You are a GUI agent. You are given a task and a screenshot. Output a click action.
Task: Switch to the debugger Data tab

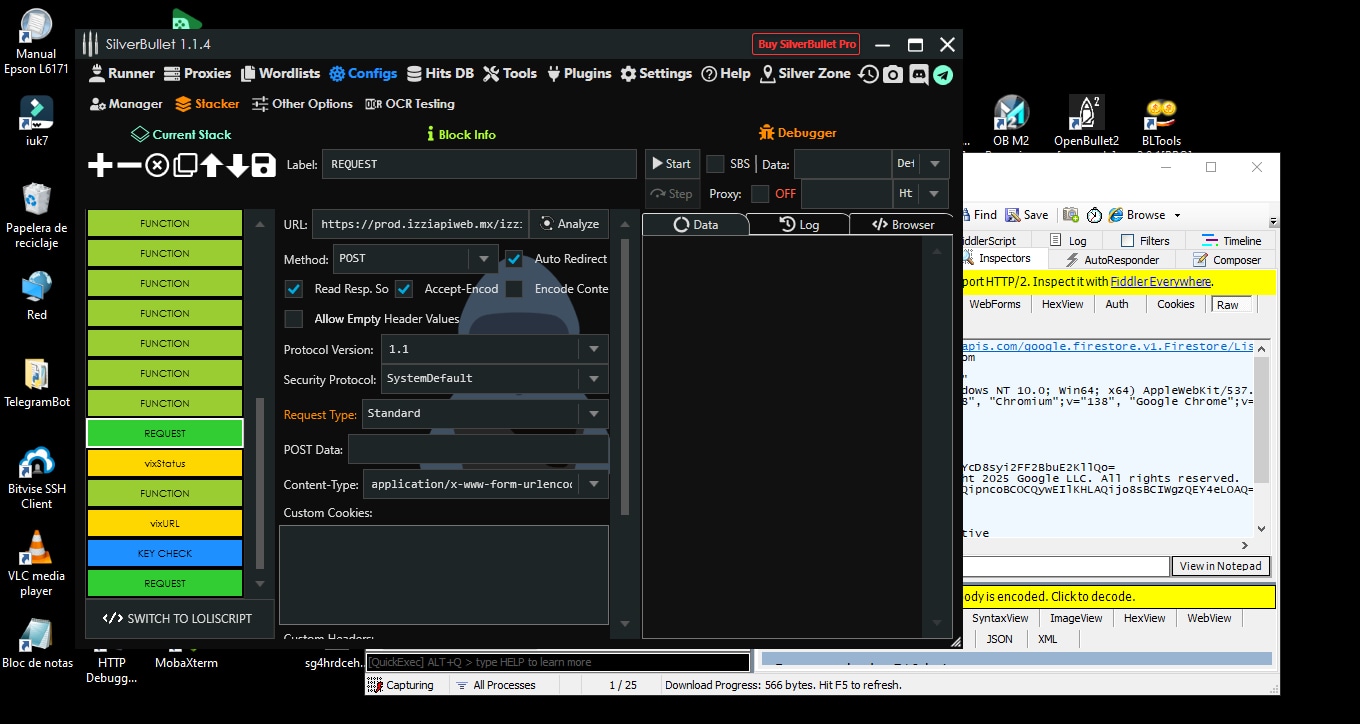click(696, 224)
